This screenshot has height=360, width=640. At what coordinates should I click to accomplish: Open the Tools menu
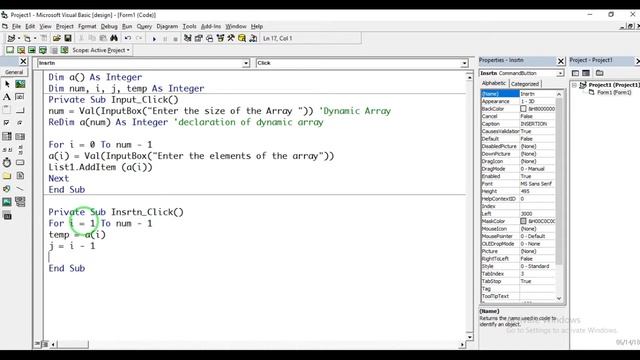(189, 27)
